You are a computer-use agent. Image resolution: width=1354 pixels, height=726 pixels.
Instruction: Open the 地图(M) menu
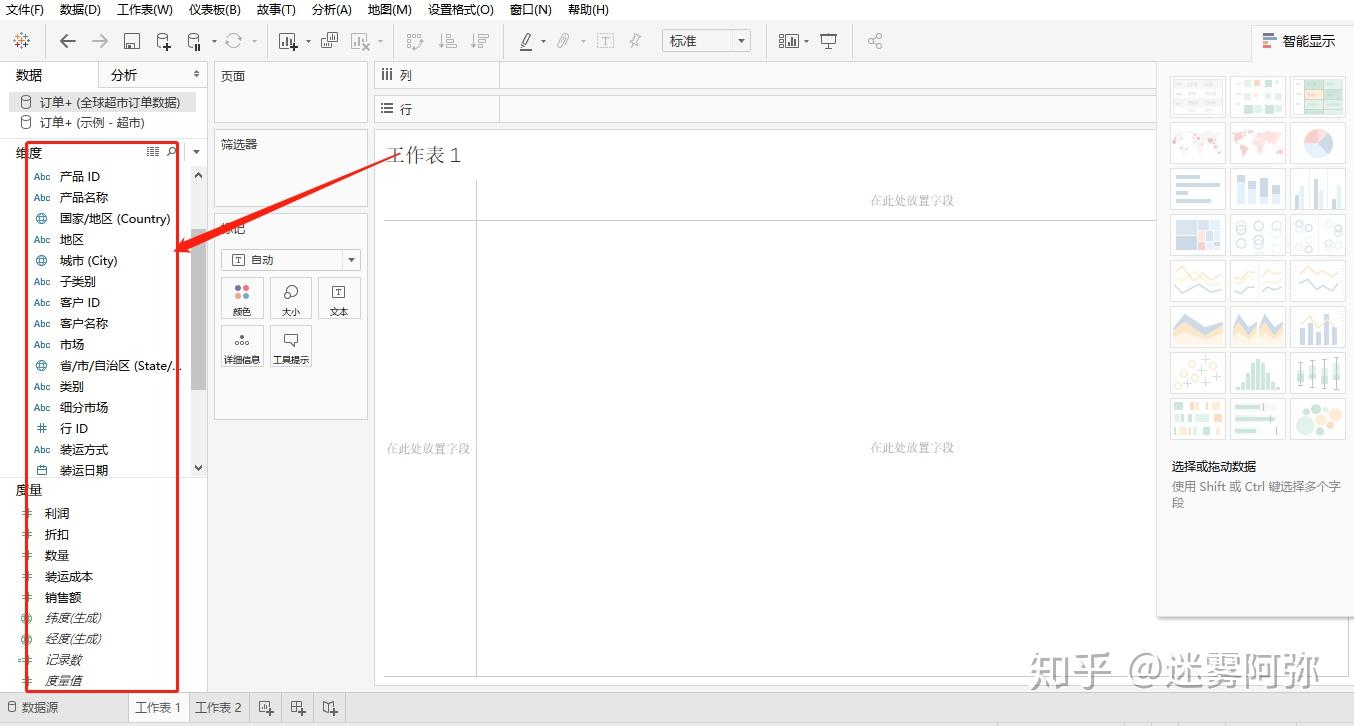pyautogui.click(x=390, y=10)
